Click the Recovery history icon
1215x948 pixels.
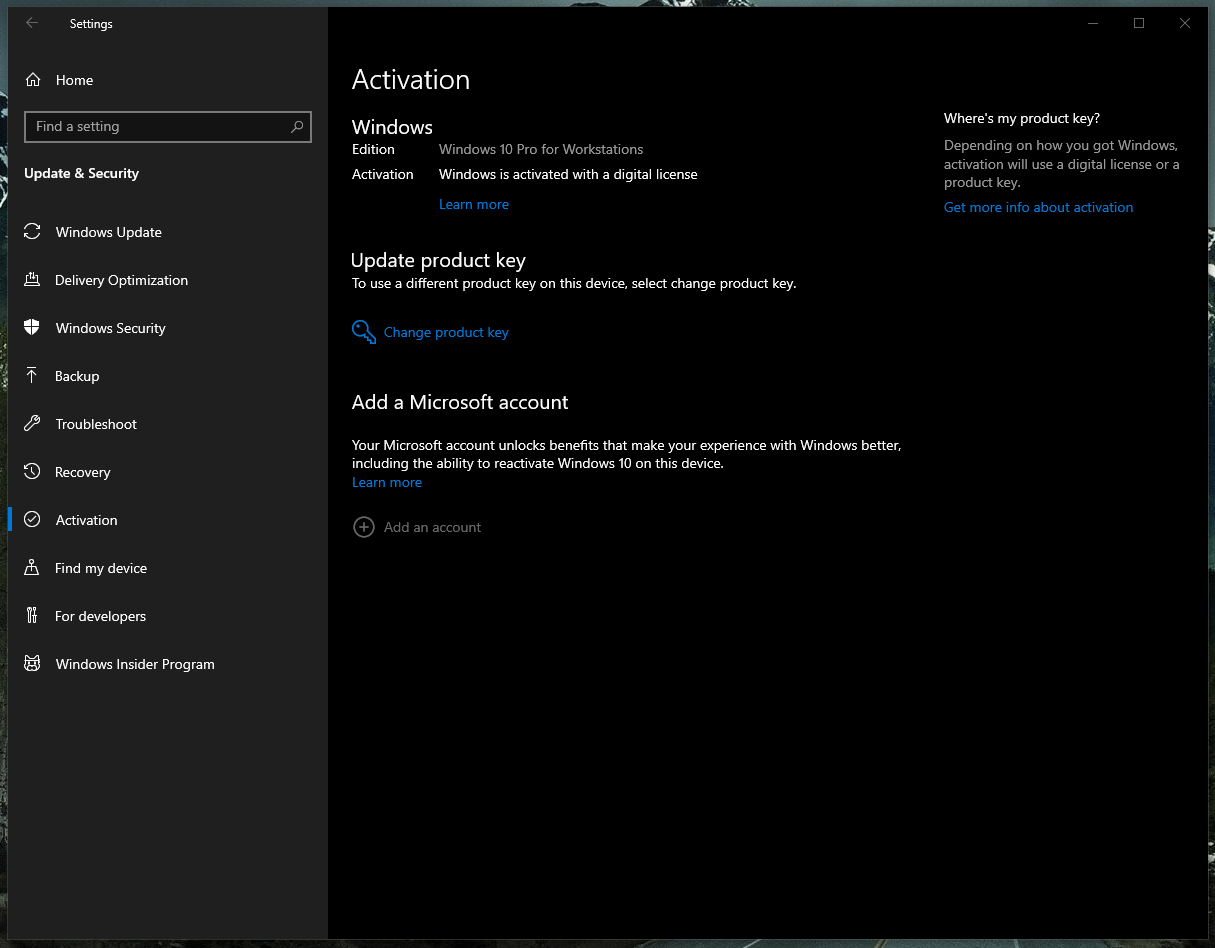pos(33,472)
